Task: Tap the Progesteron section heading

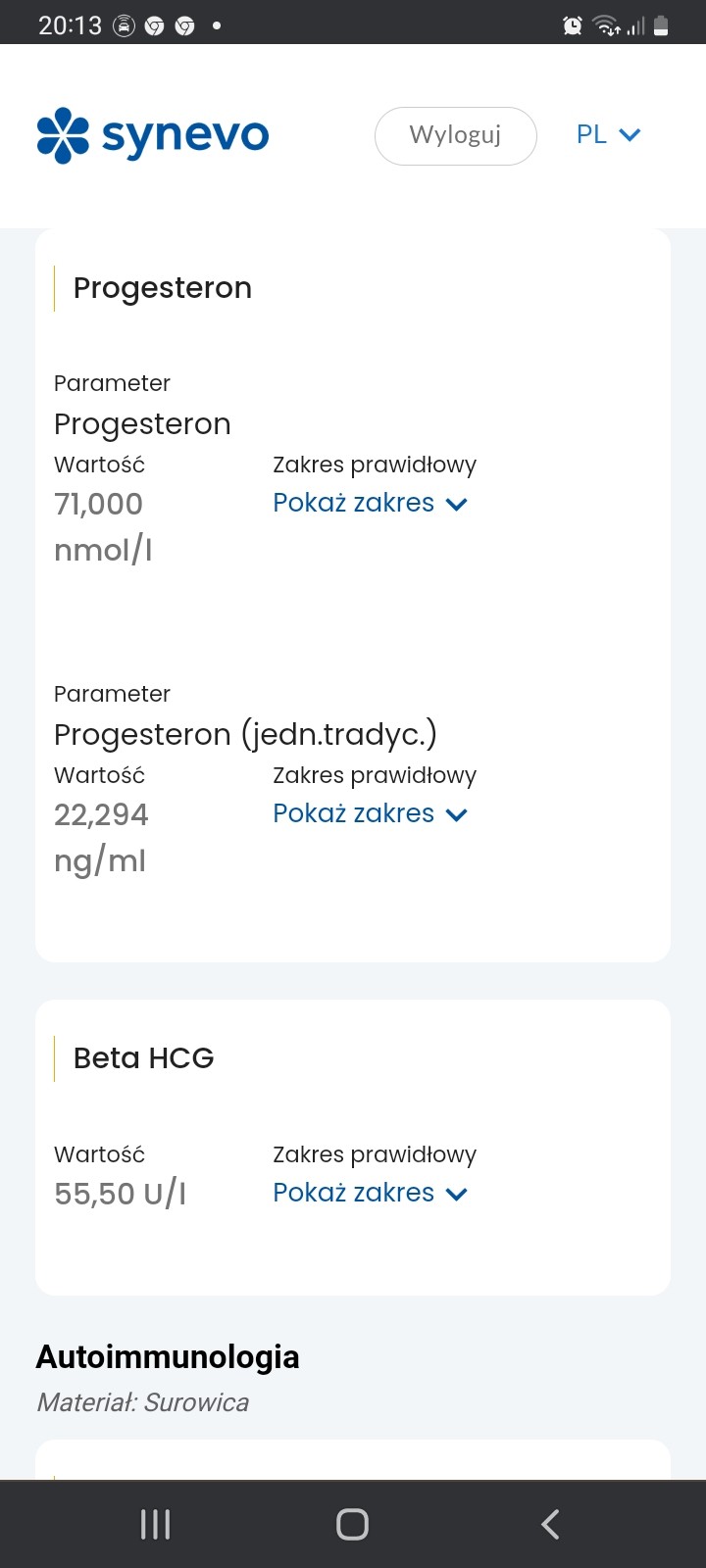Action: pyautogui.click(x=163, y=288)
